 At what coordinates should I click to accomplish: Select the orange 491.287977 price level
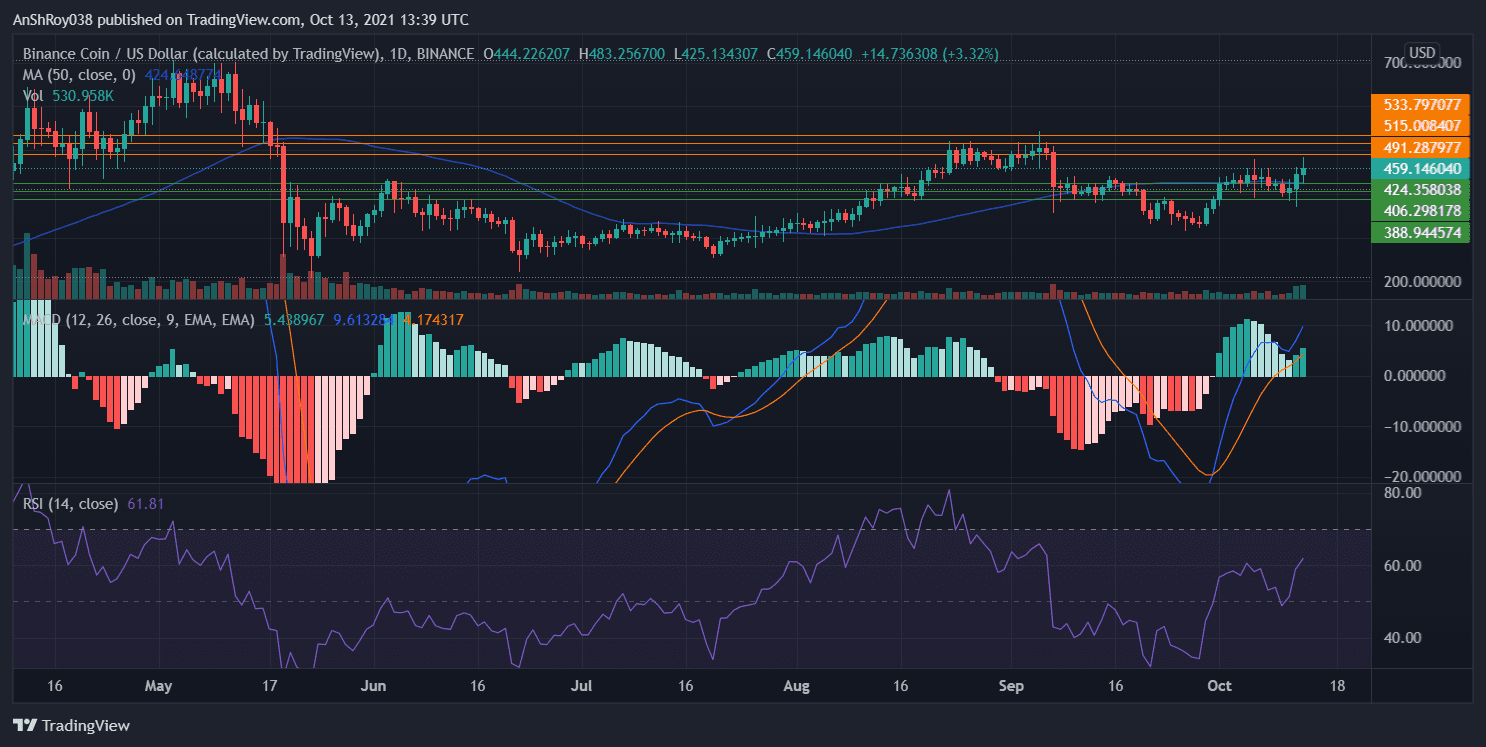coord(1419,147)
